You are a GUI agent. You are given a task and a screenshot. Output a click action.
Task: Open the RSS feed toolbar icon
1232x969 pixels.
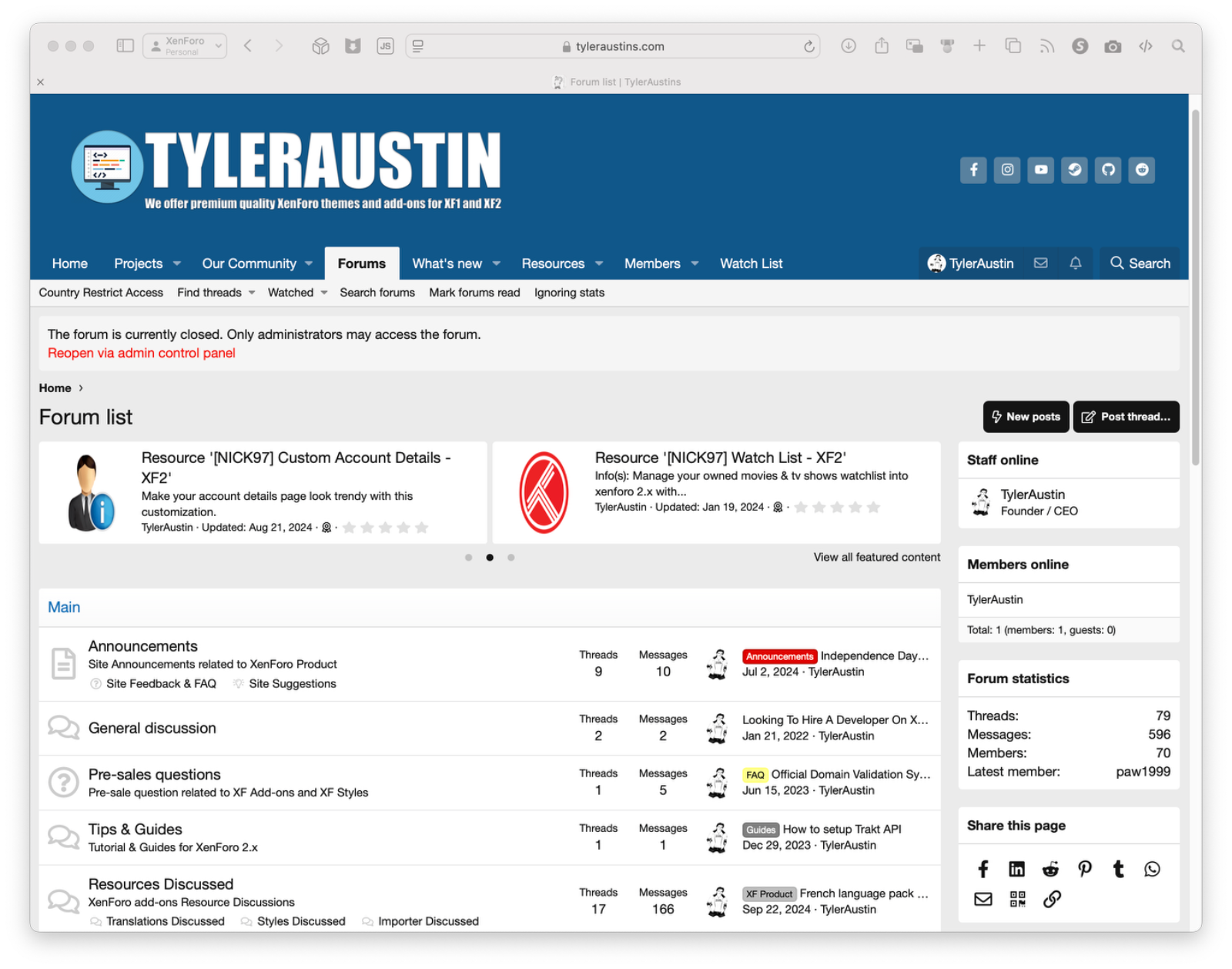(x=1046, y=46)
